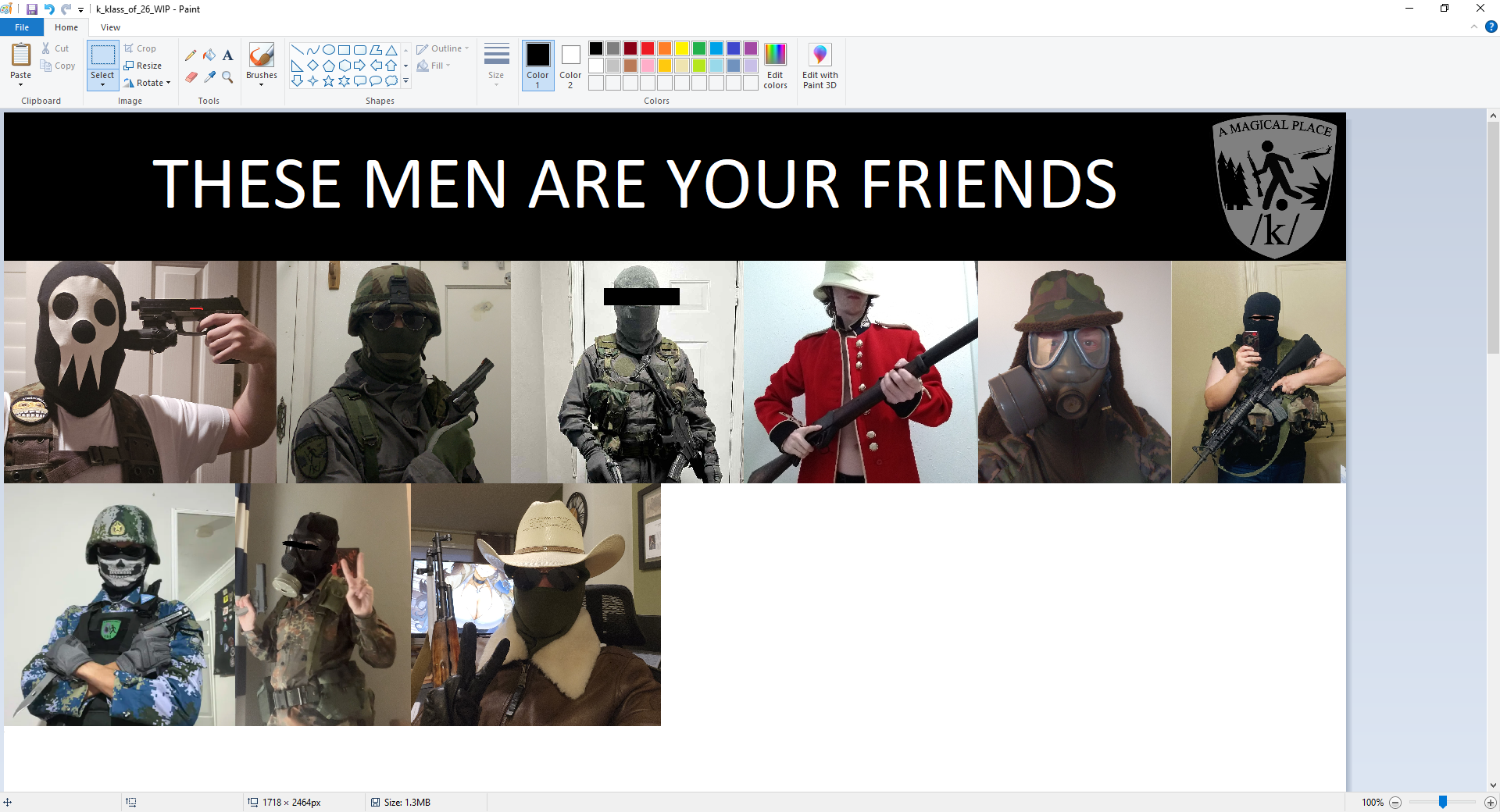1500x812 pixels.
Task: Open the Resize dialog
Action: point(143,66)
